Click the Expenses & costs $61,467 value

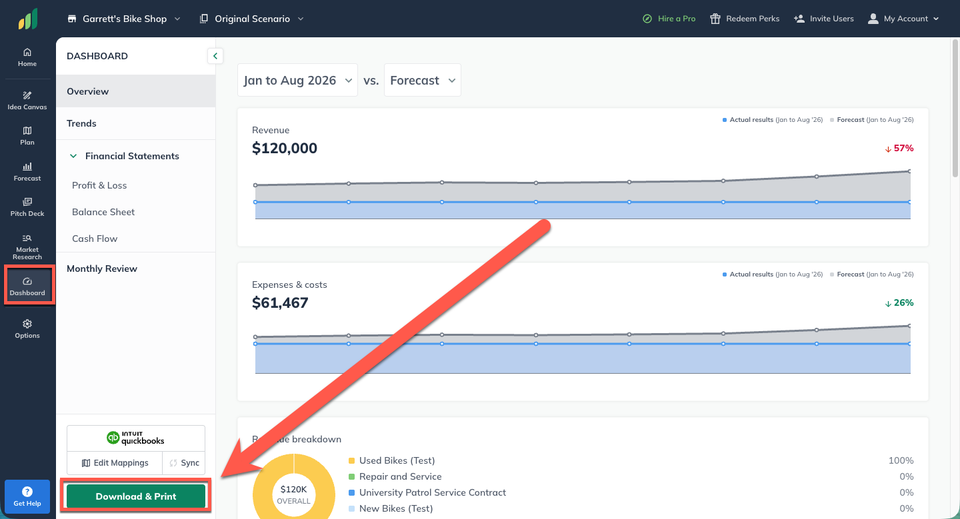[x=280, y=303]
